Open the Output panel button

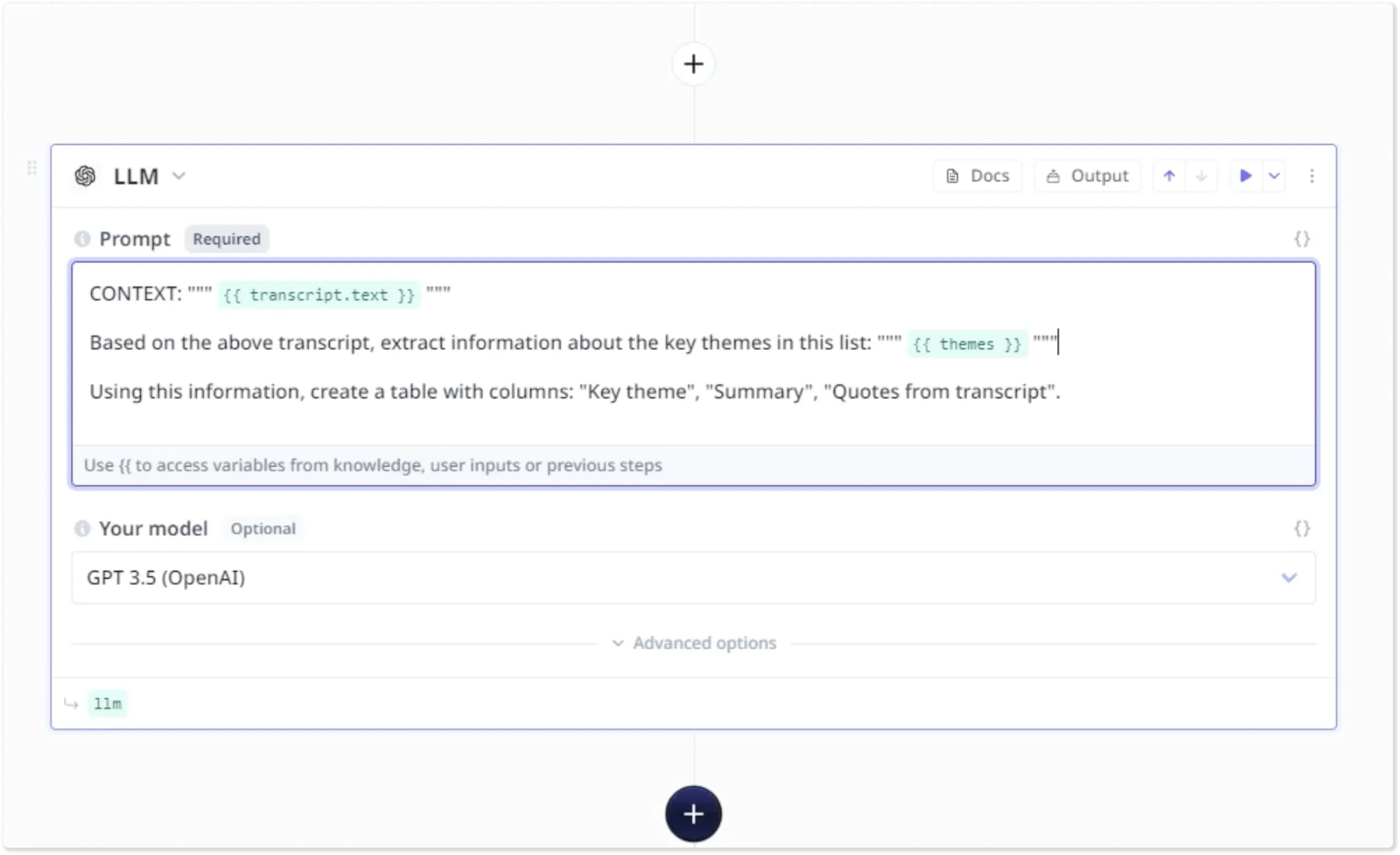(x=1088, y=176)
